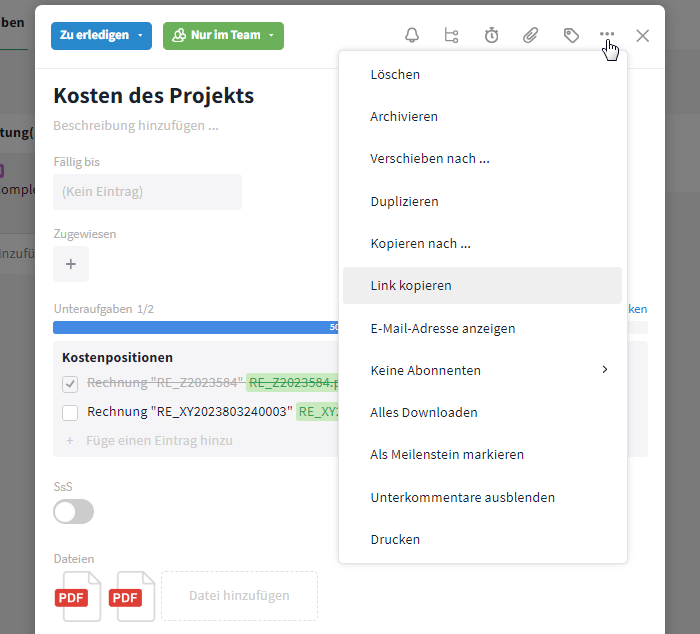Click the task title 'Kosten des Projekts'
Image resolution: width=700 pixels, height=634 pixels.
154,96
